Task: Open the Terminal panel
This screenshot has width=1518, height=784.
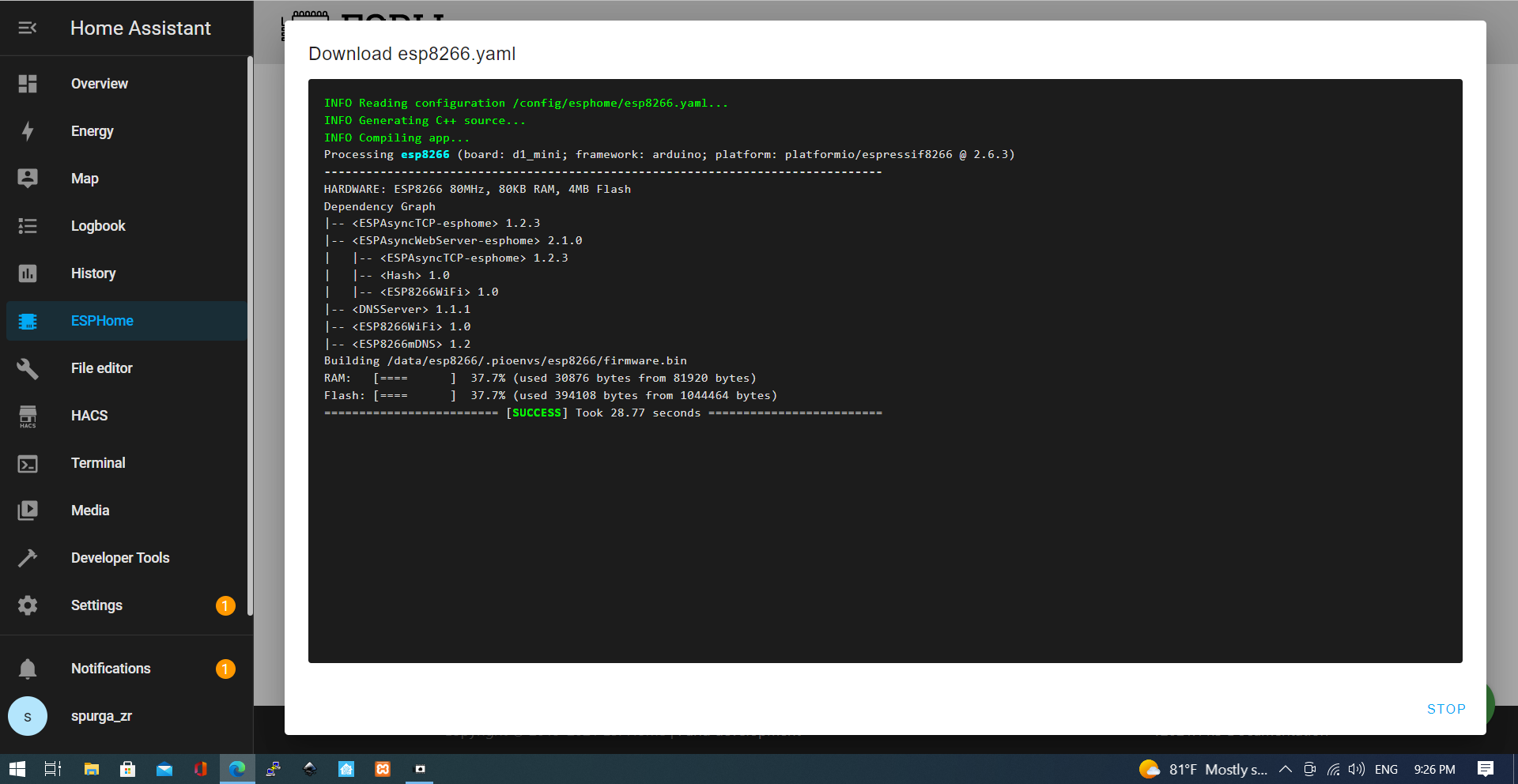Action: 126,463
